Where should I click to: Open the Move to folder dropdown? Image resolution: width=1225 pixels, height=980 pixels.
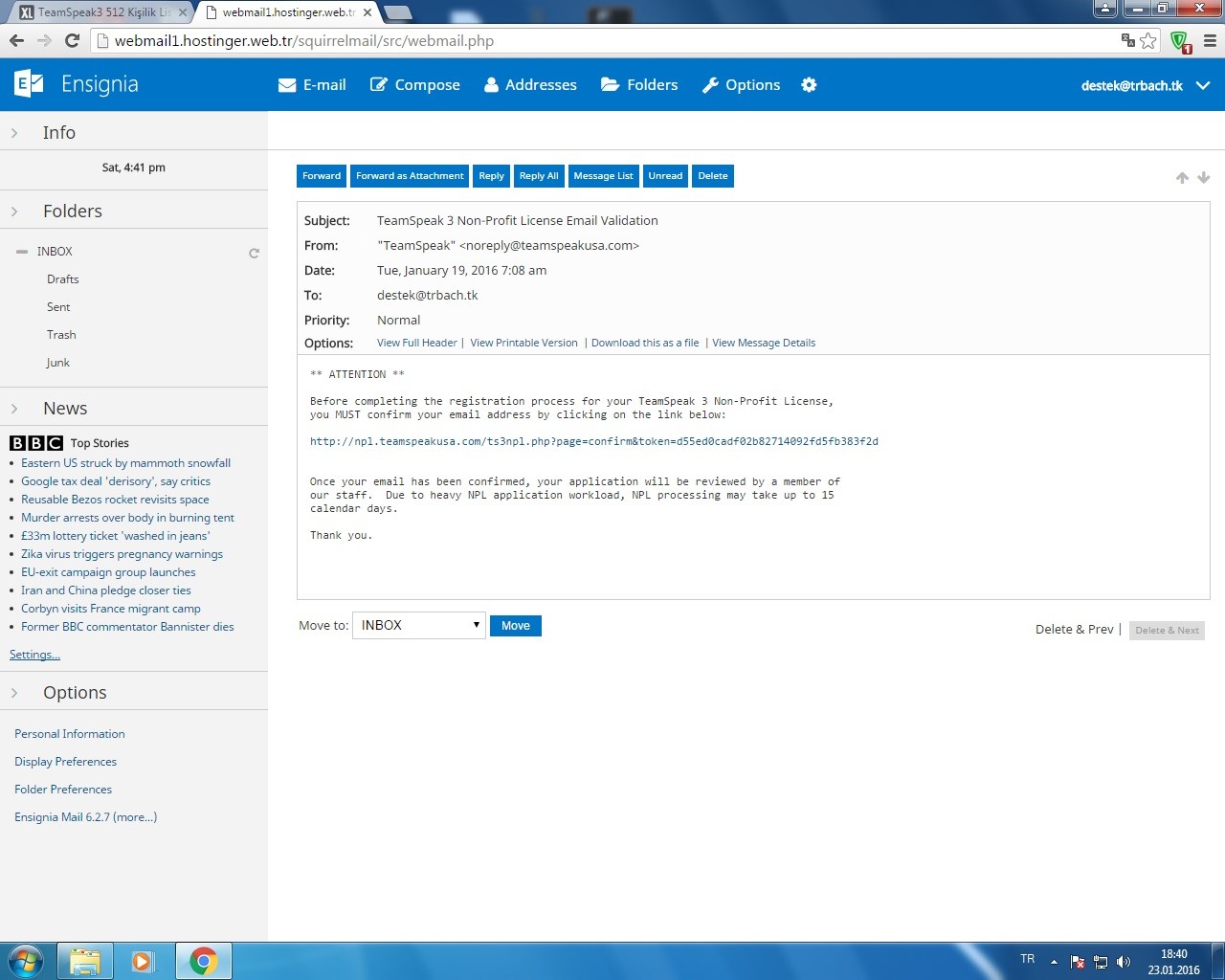tap(419, 626)
